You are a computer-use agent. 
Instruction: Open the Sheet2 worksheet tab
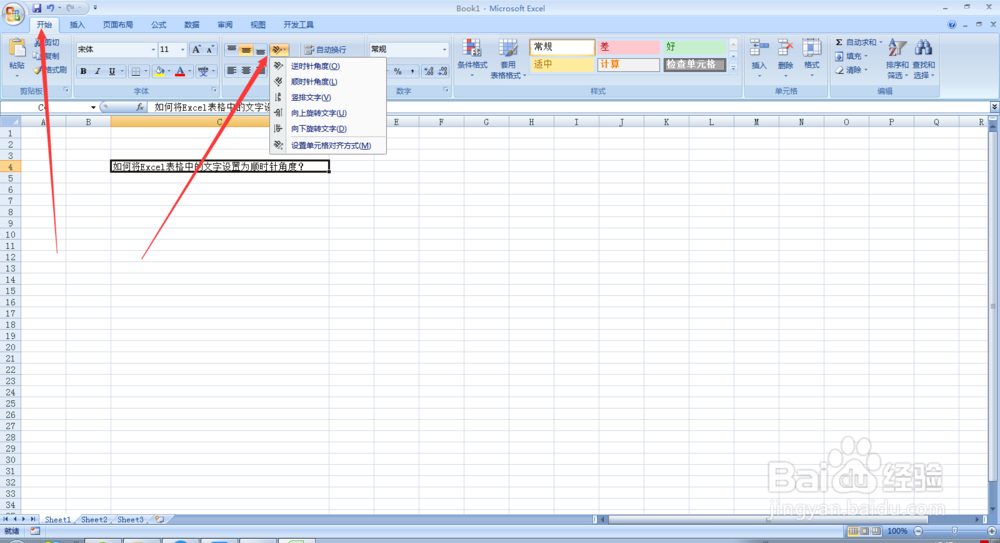click(x=94, y=519)
